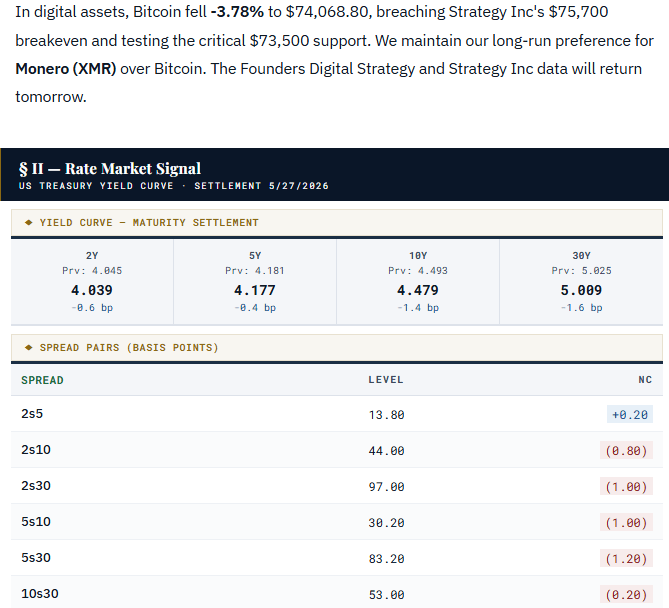
Task: Select the 30Y yield card
Action: 581,282
